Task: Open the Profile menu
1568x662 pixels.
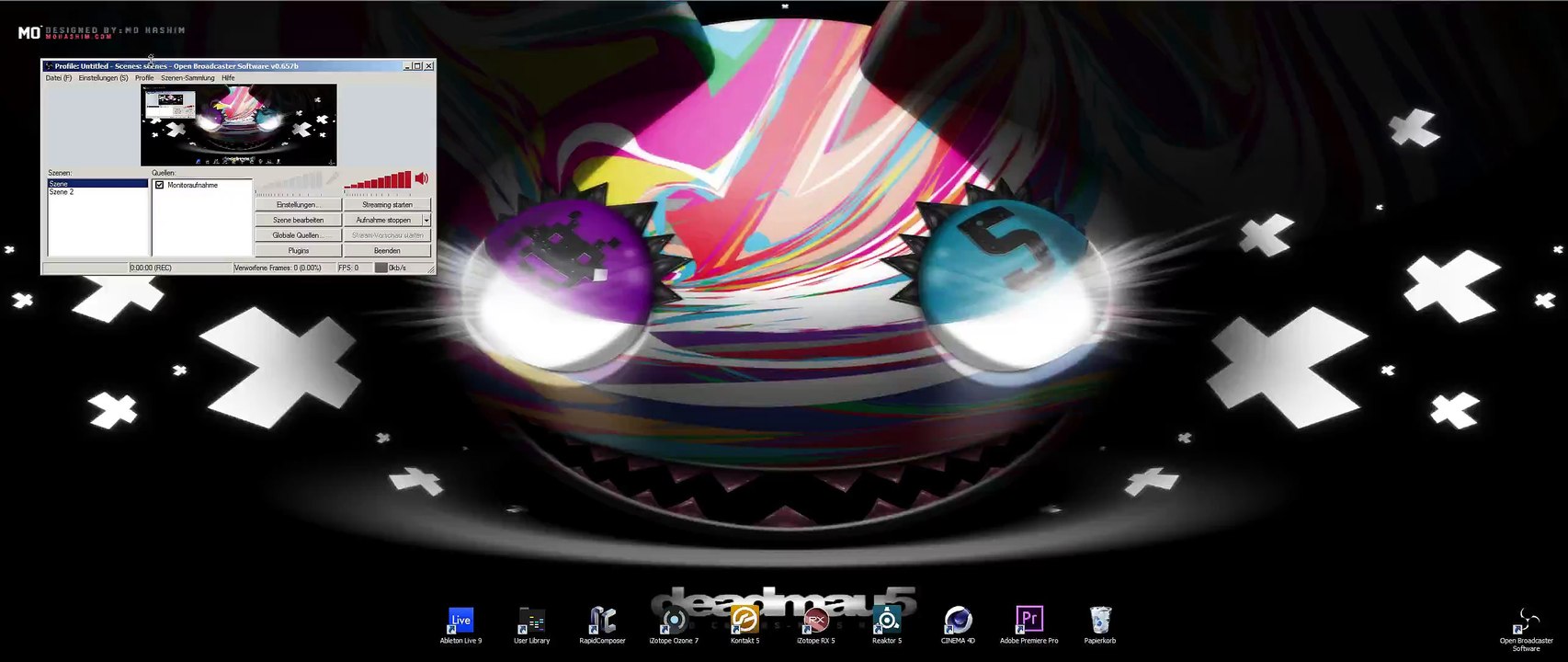Action: point(144,78)
